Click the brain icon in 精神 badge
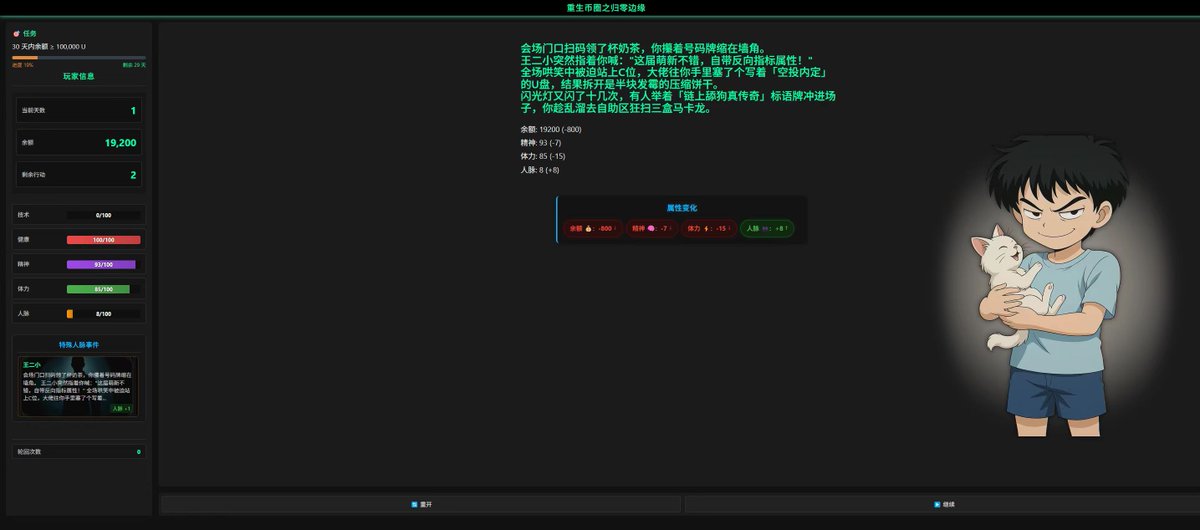The image size is (1200, 530). click(650, 229)
